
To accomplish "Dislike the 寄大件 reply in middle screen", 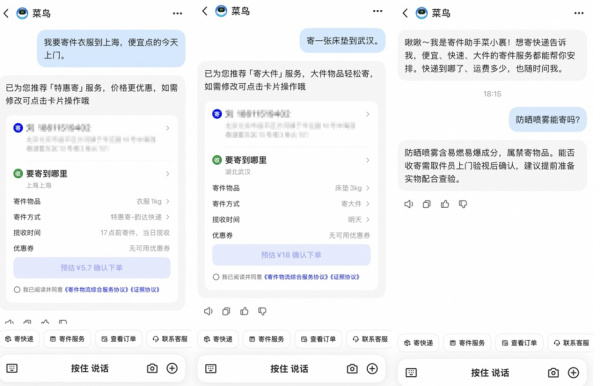I will coord(262,311).
